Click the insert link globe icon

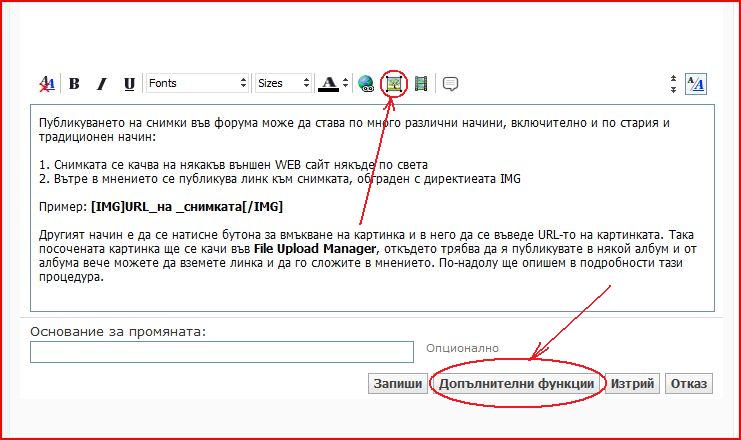tap(366, 84)
